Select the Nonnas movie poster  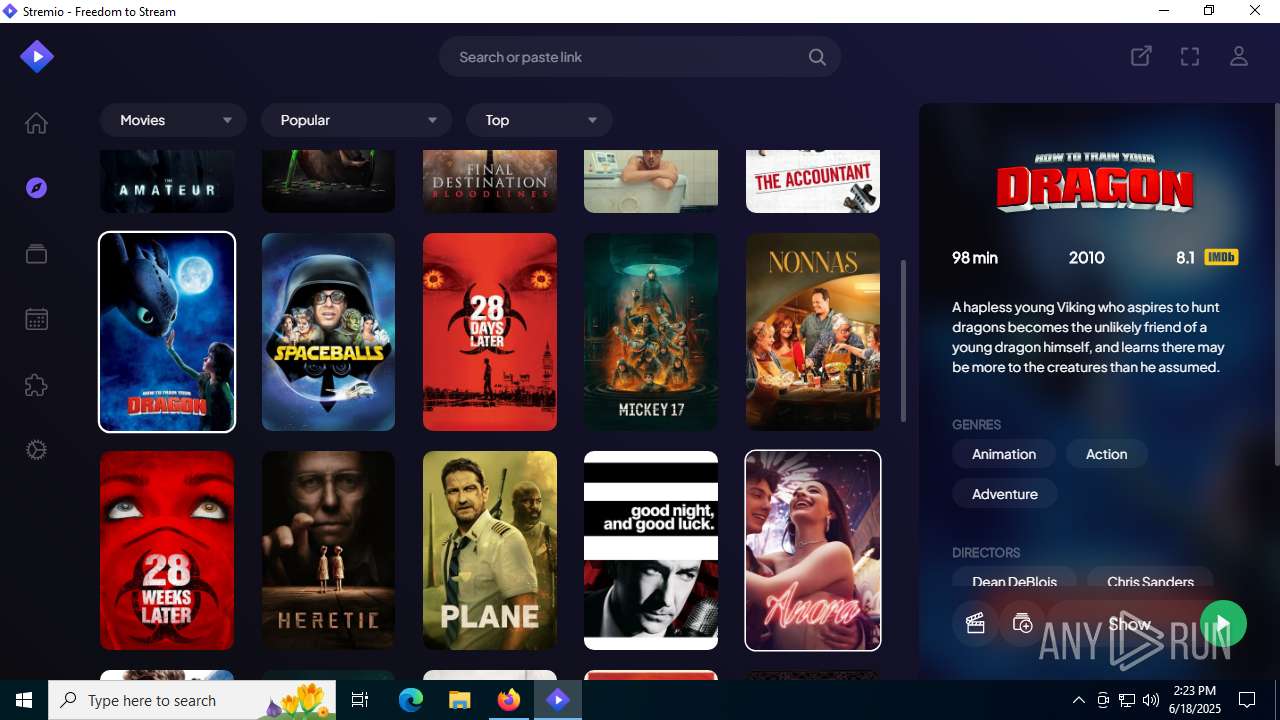pyautogui.click(x=813, y=332)
